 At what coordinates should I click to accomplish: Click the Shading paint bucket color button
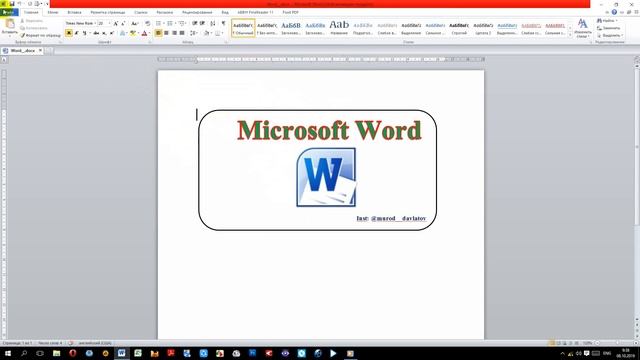(207, 33)
